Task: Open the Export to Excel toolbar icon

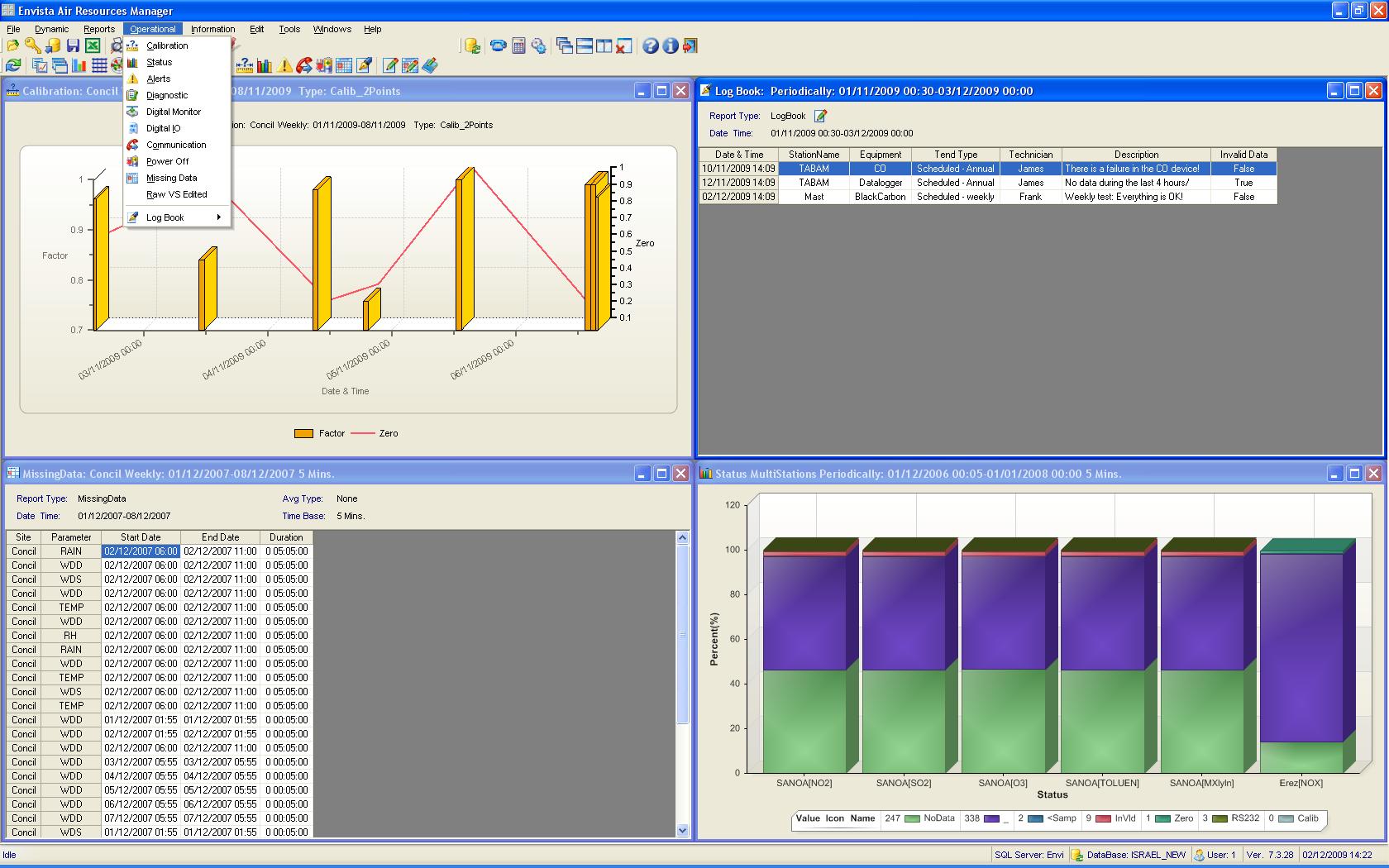Action: tap(93, 45)
